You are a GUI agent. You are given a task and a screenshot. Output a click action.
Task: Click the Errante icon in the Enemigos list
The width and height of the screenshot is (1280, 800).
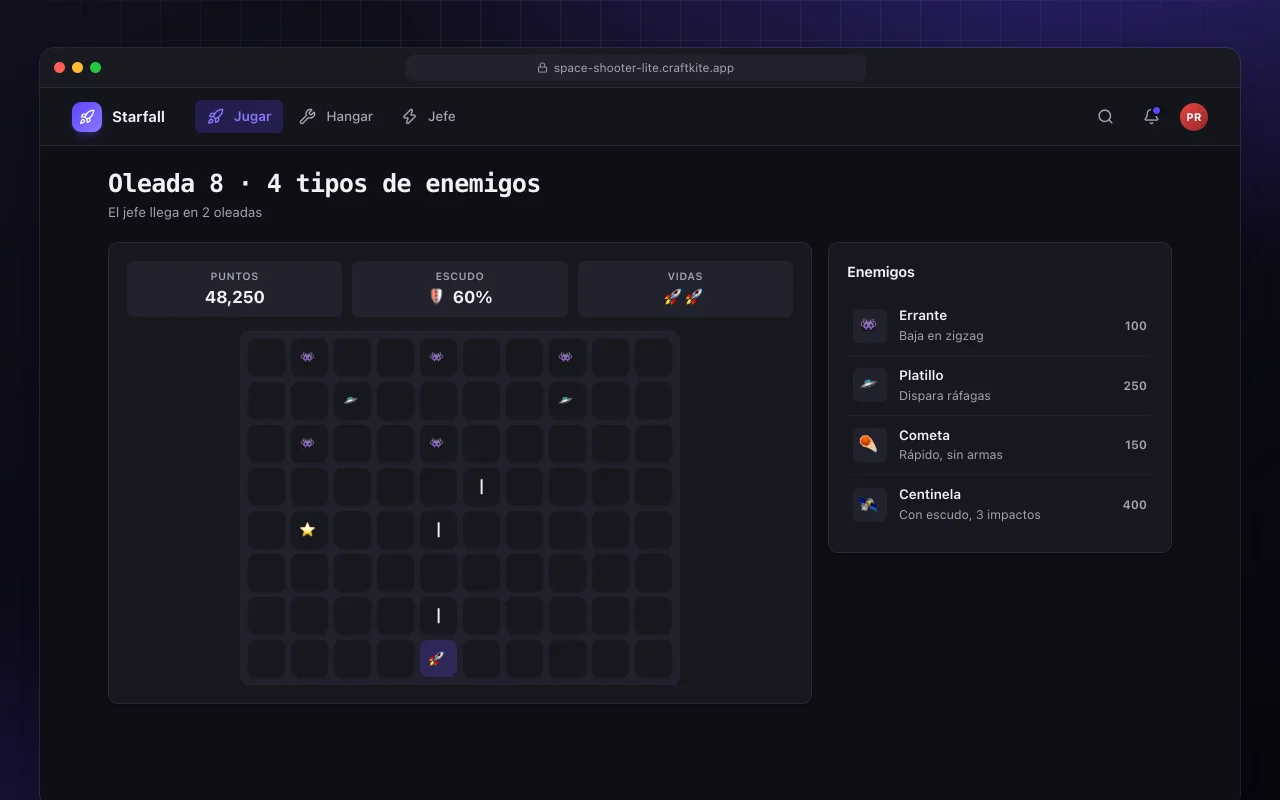click(869, 326)
